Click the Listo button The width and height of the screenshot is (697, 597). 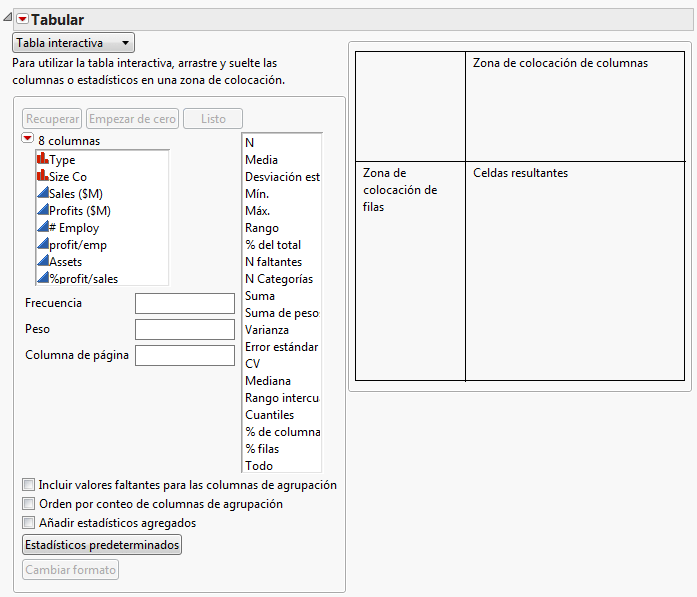point(213,119)
